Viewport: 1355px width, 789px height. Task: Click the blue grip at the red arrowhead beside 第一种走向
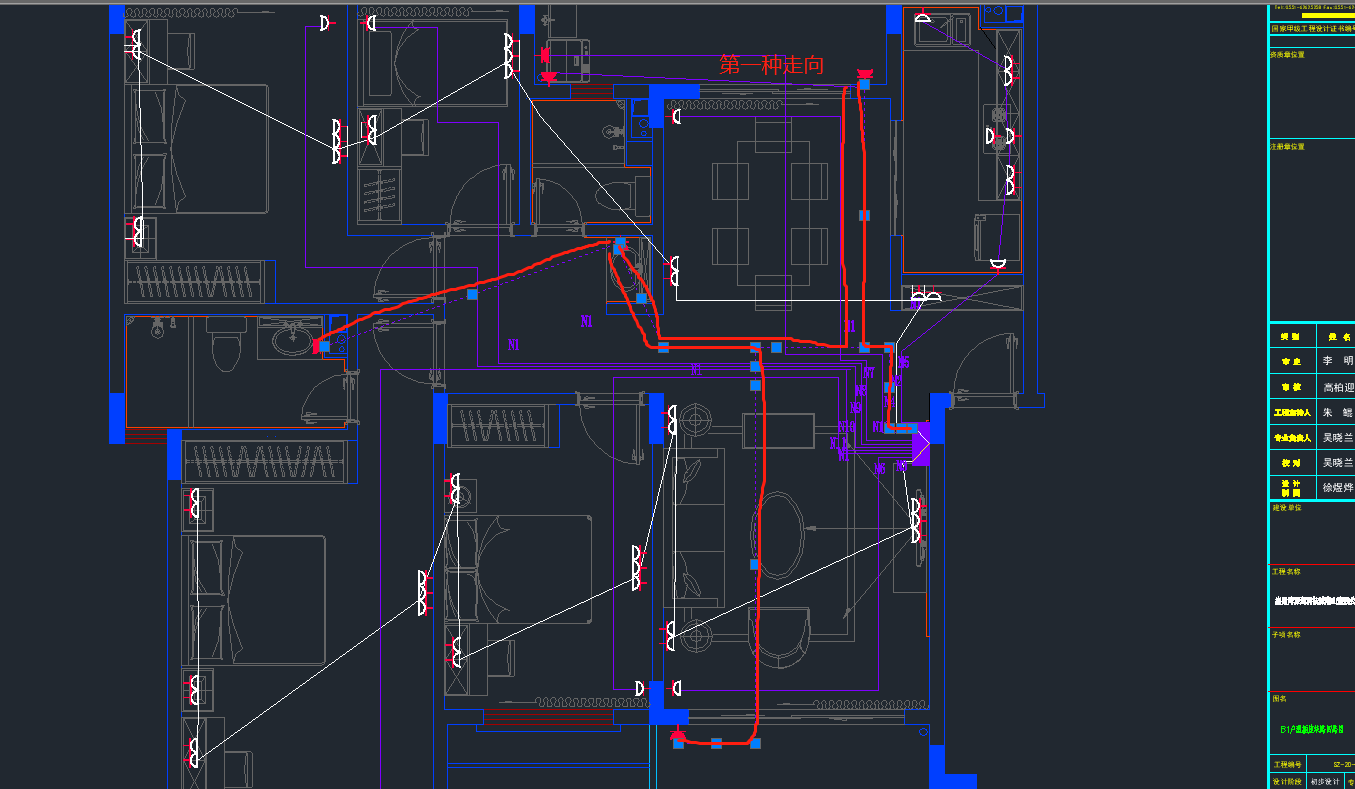[x=865, y=85]
